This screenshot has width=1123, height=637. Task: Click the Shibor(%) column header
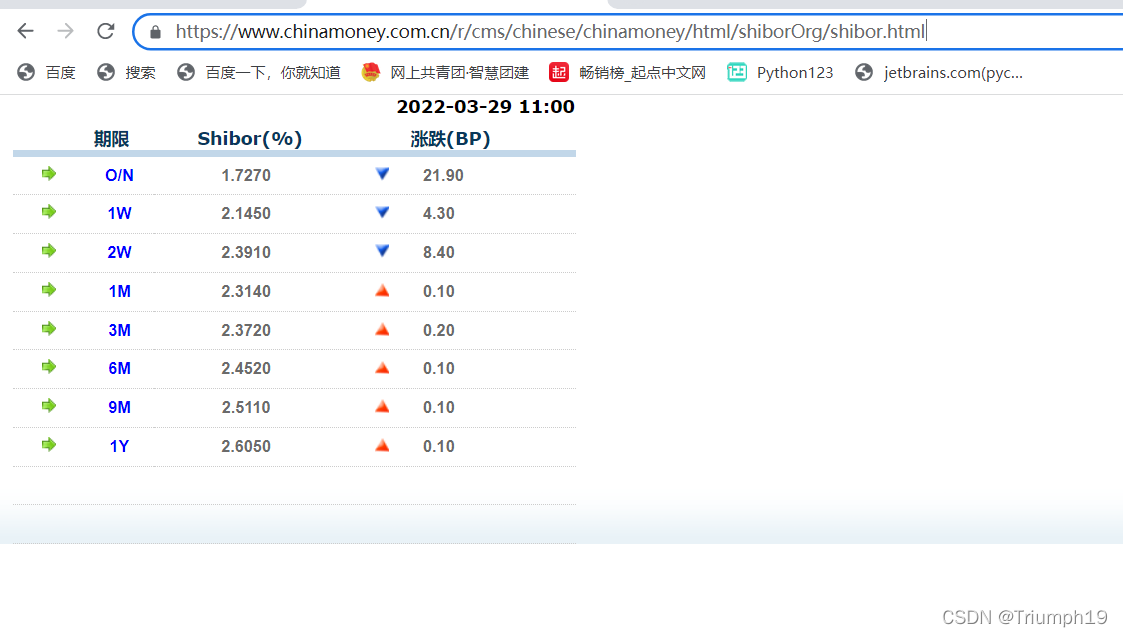[250, 138]
